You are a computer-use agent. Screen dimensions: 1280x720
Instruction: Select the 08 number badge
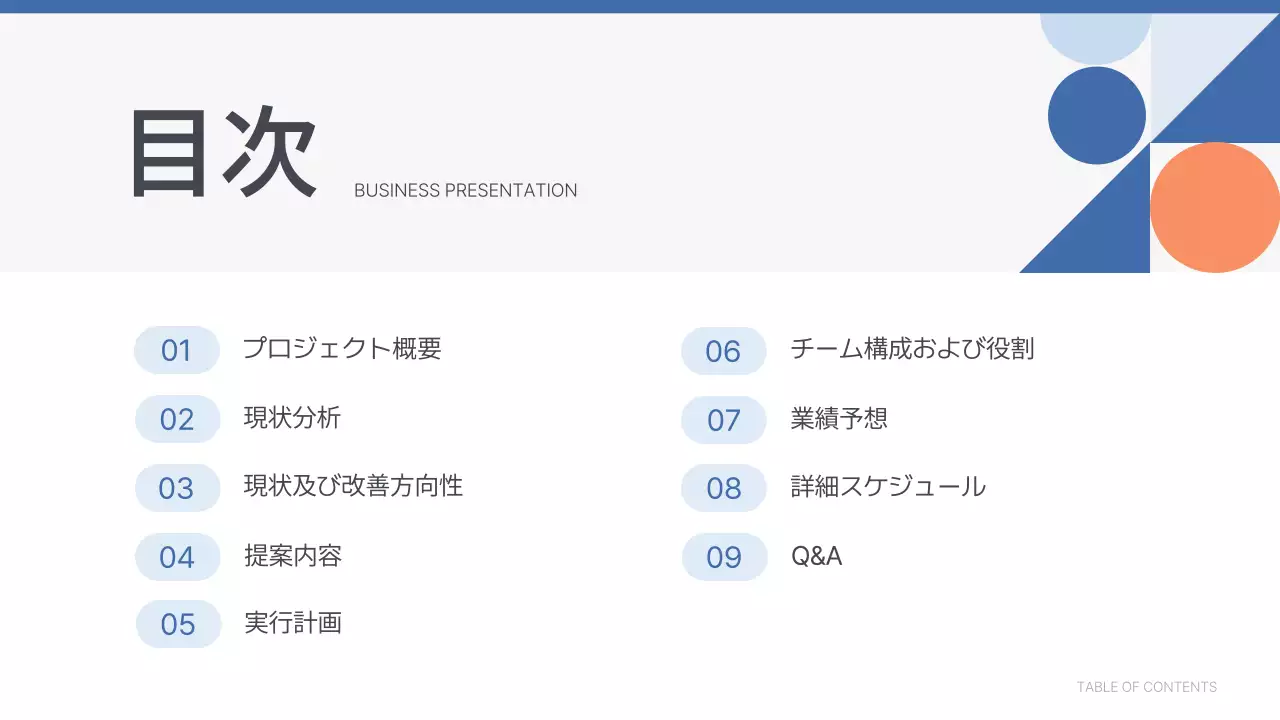click(x=723, y=488)
